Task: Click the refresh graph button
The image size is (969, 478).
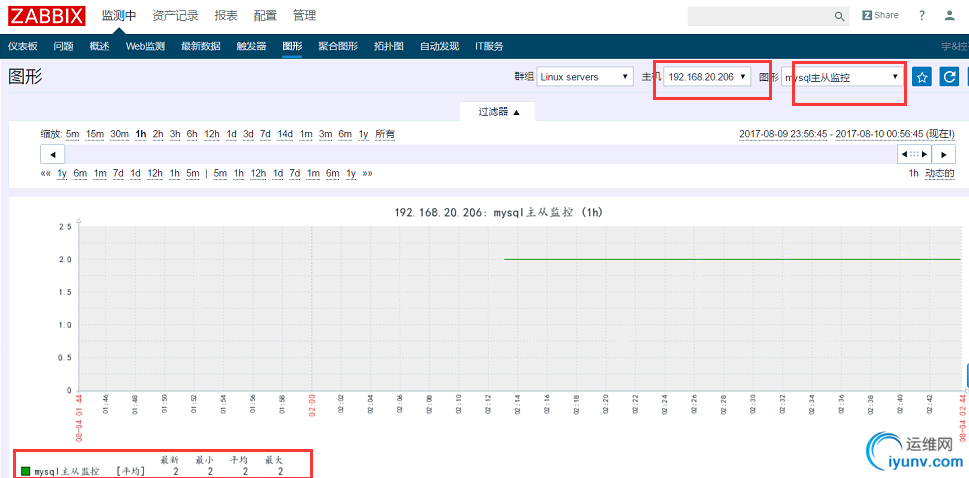Action: click(949, 77)
